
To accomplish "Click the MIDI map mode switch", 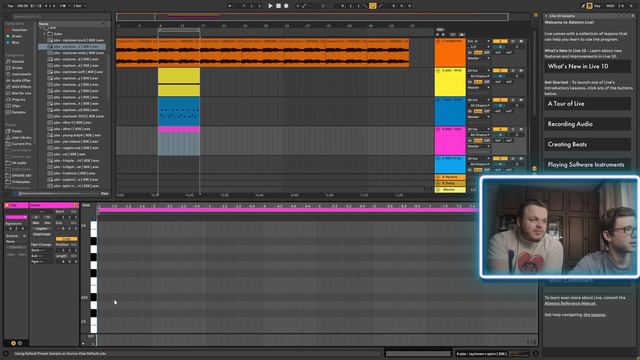I will [610, 6].
